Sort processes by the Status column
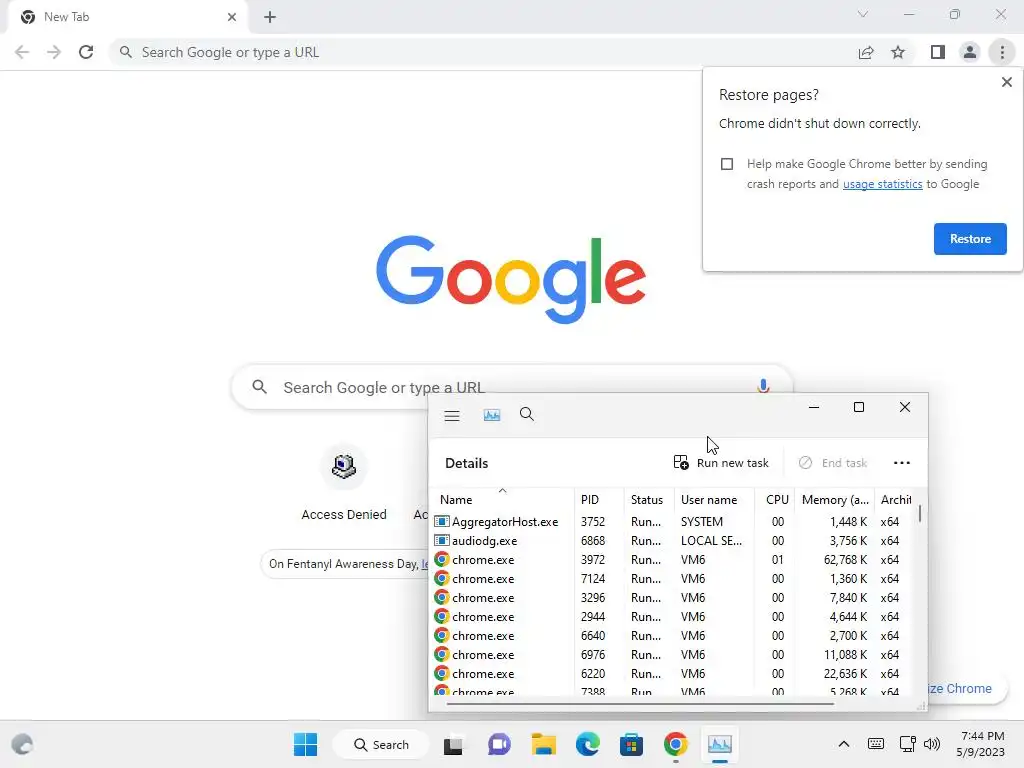 click(x=647, y=500)
